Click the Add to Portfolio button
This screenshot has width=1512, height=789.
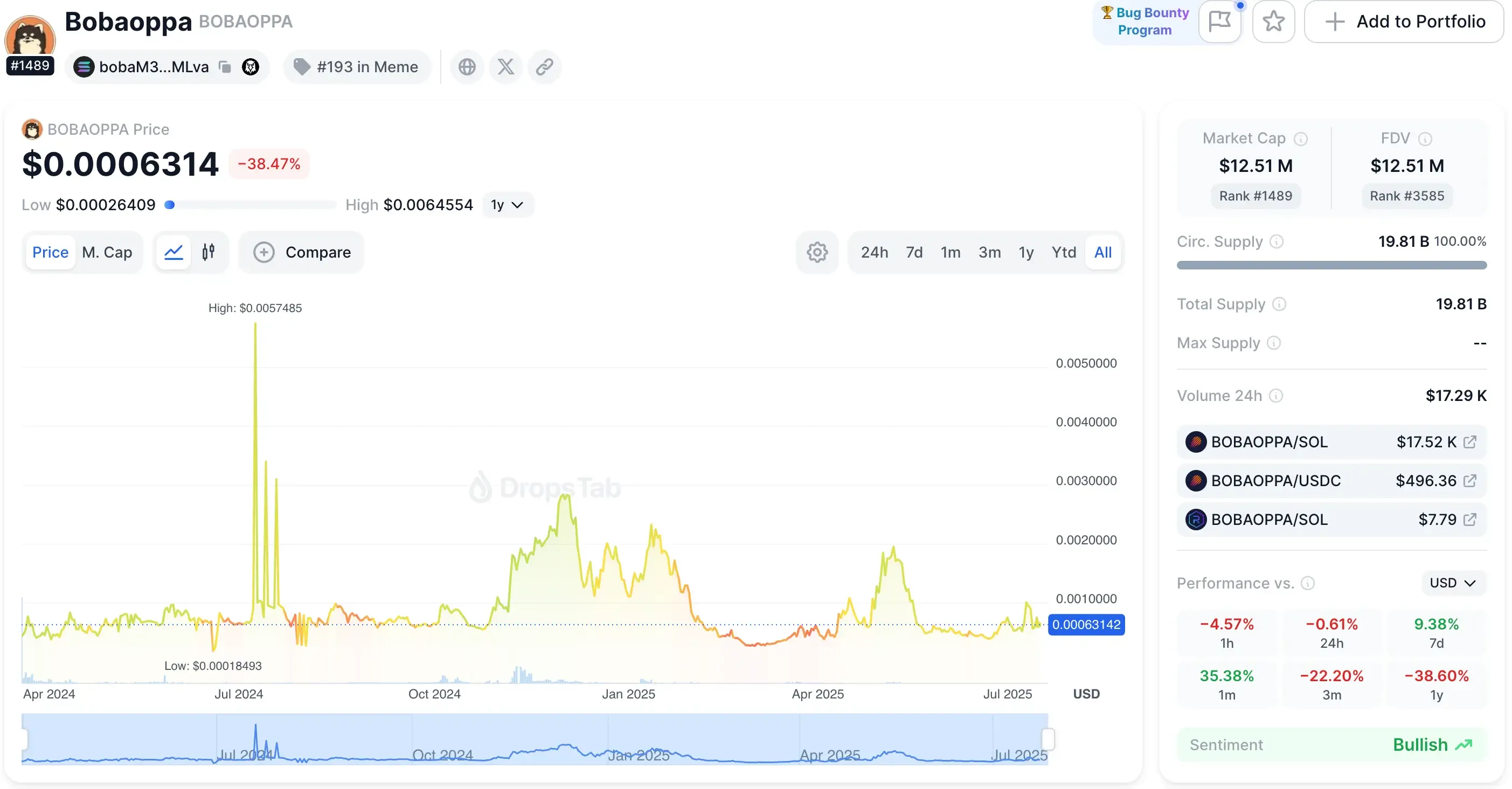coord(1403,22)
